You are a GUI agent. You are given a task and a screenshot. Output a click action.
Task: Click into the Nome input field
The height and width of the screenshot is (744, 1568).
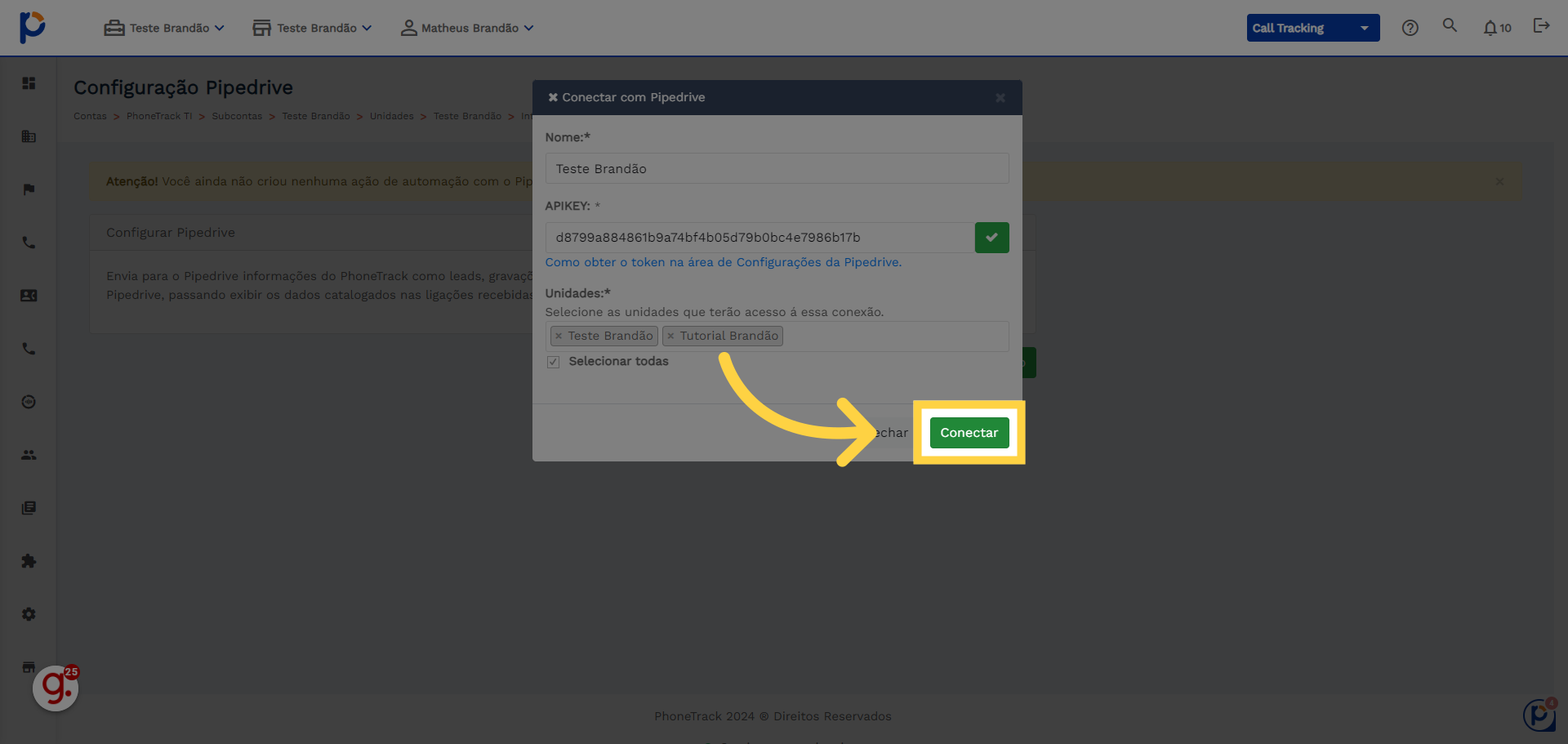click(777, 169)
